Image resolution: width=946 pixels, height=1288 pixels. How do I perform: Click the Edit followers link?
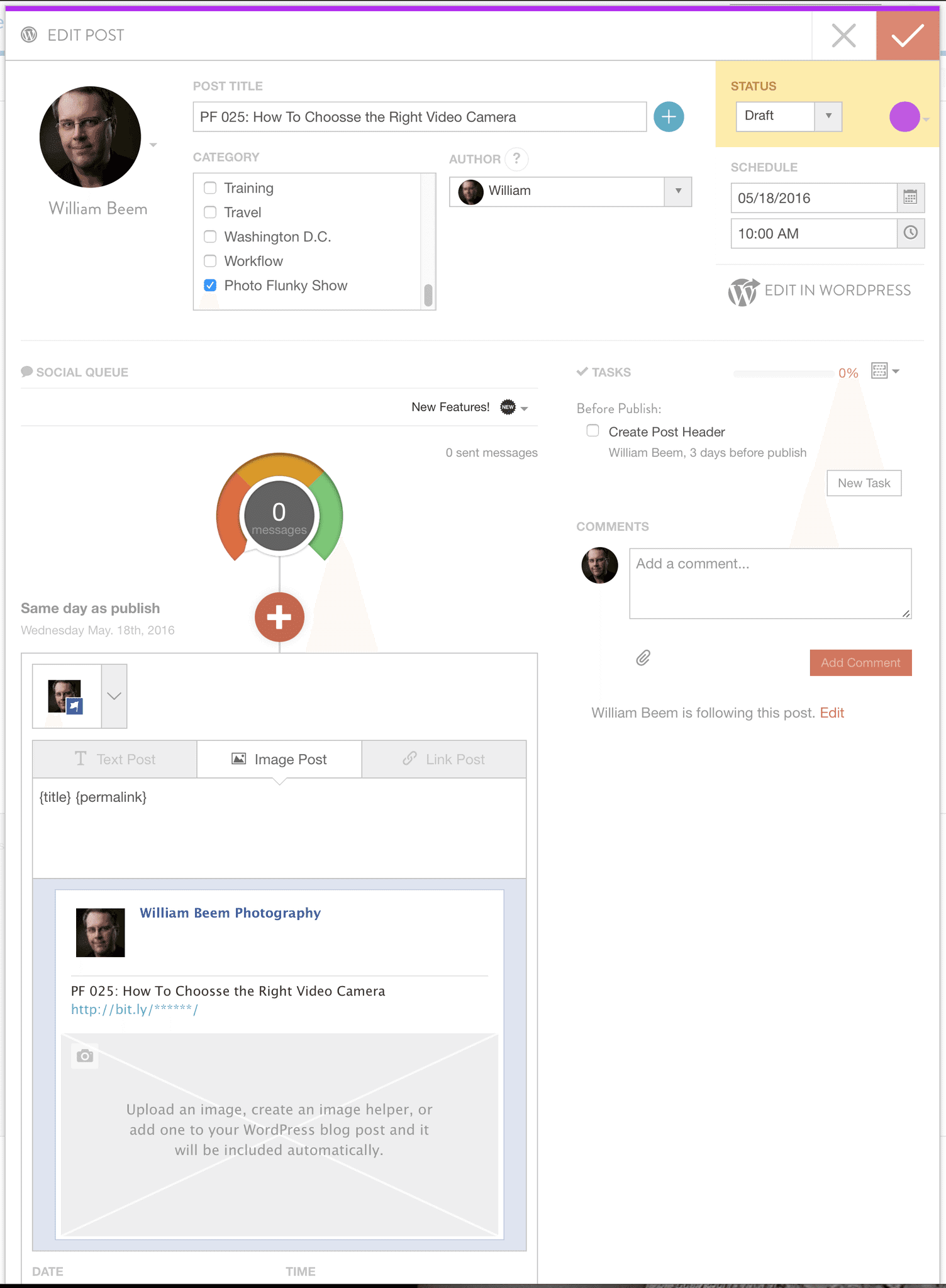click(x=832, y=713)
